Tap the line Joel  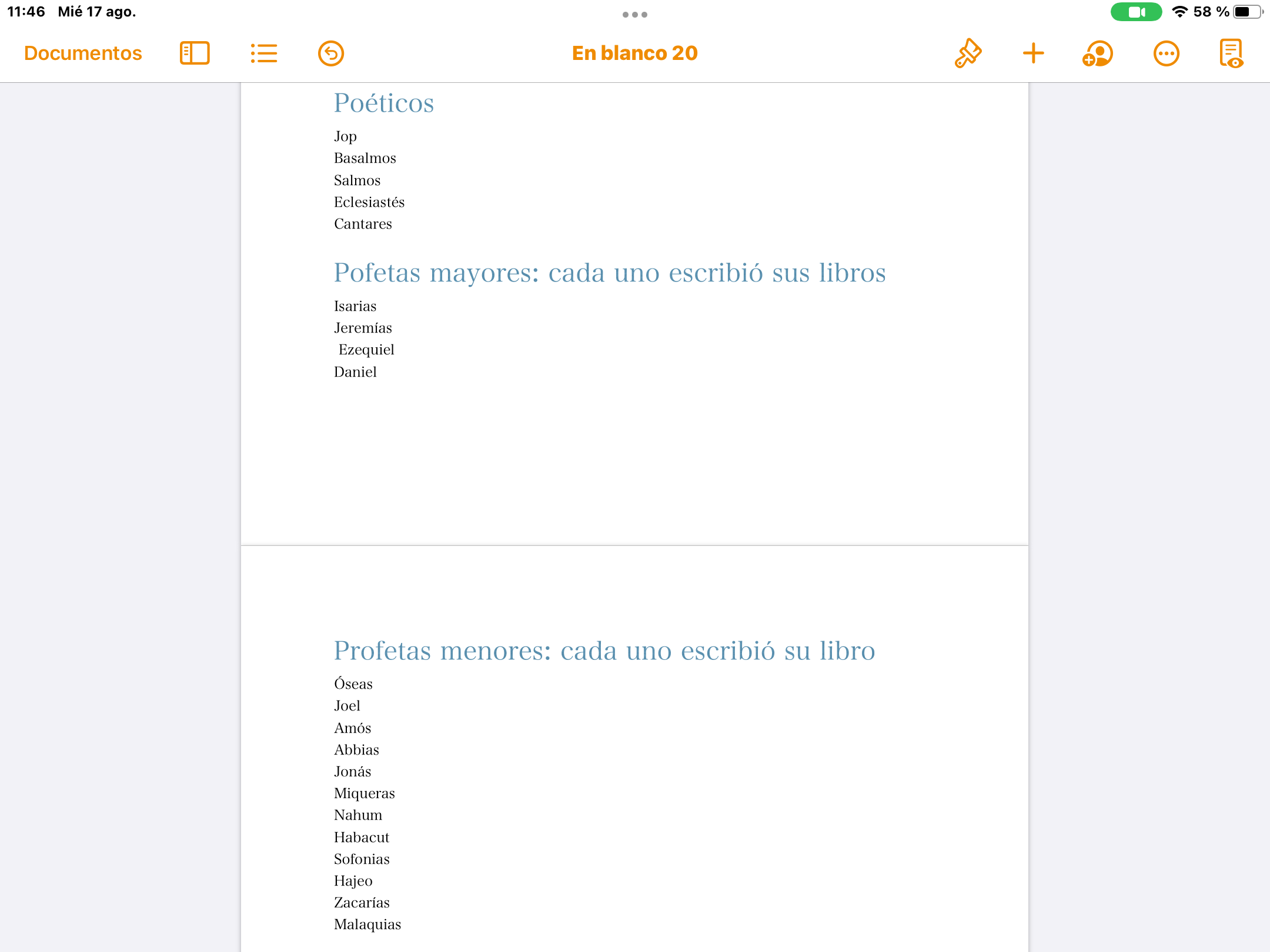coord(347,706)
